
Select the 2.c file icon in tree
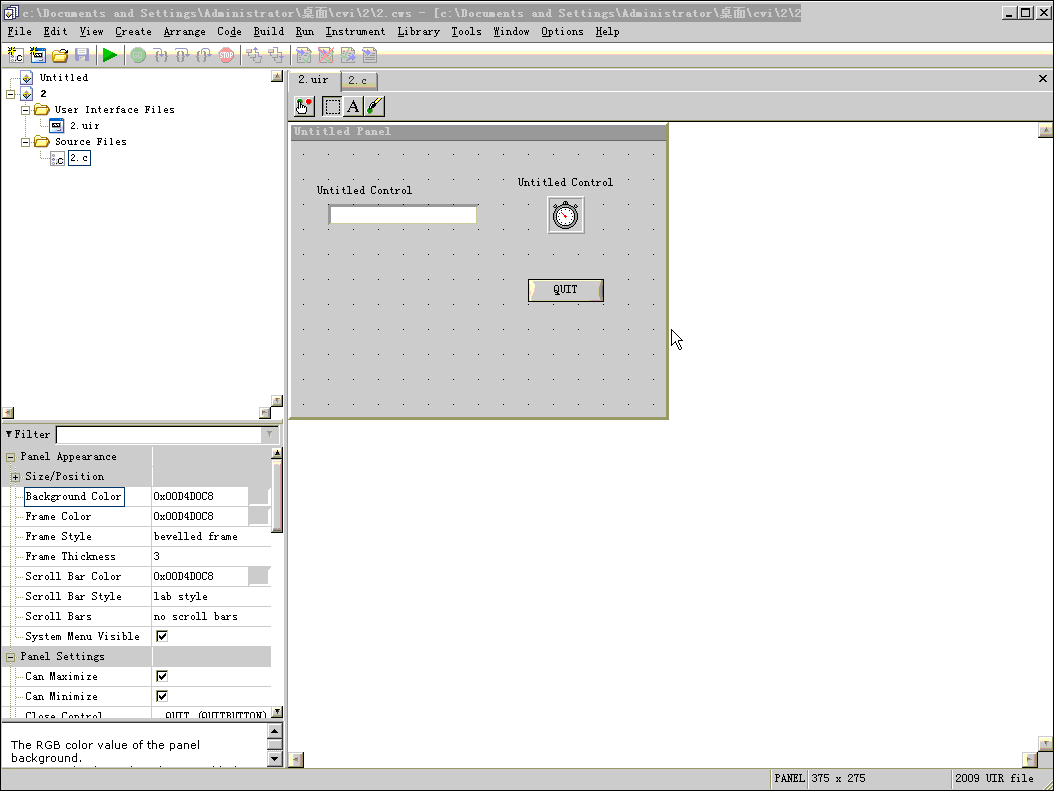click(x=57, y=158)
